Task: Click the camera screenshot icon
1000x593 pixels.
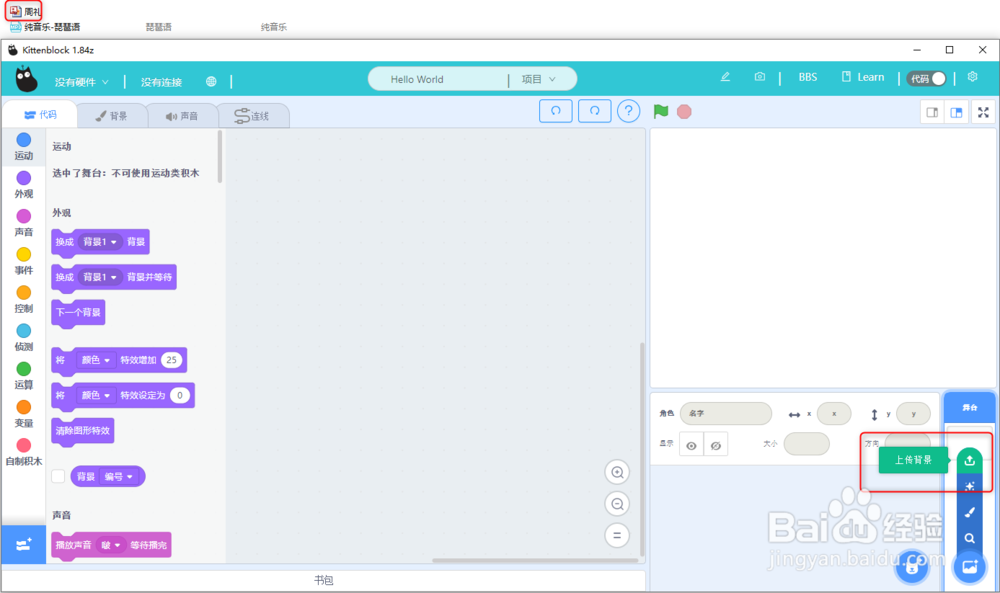Action: coord(760,77)
